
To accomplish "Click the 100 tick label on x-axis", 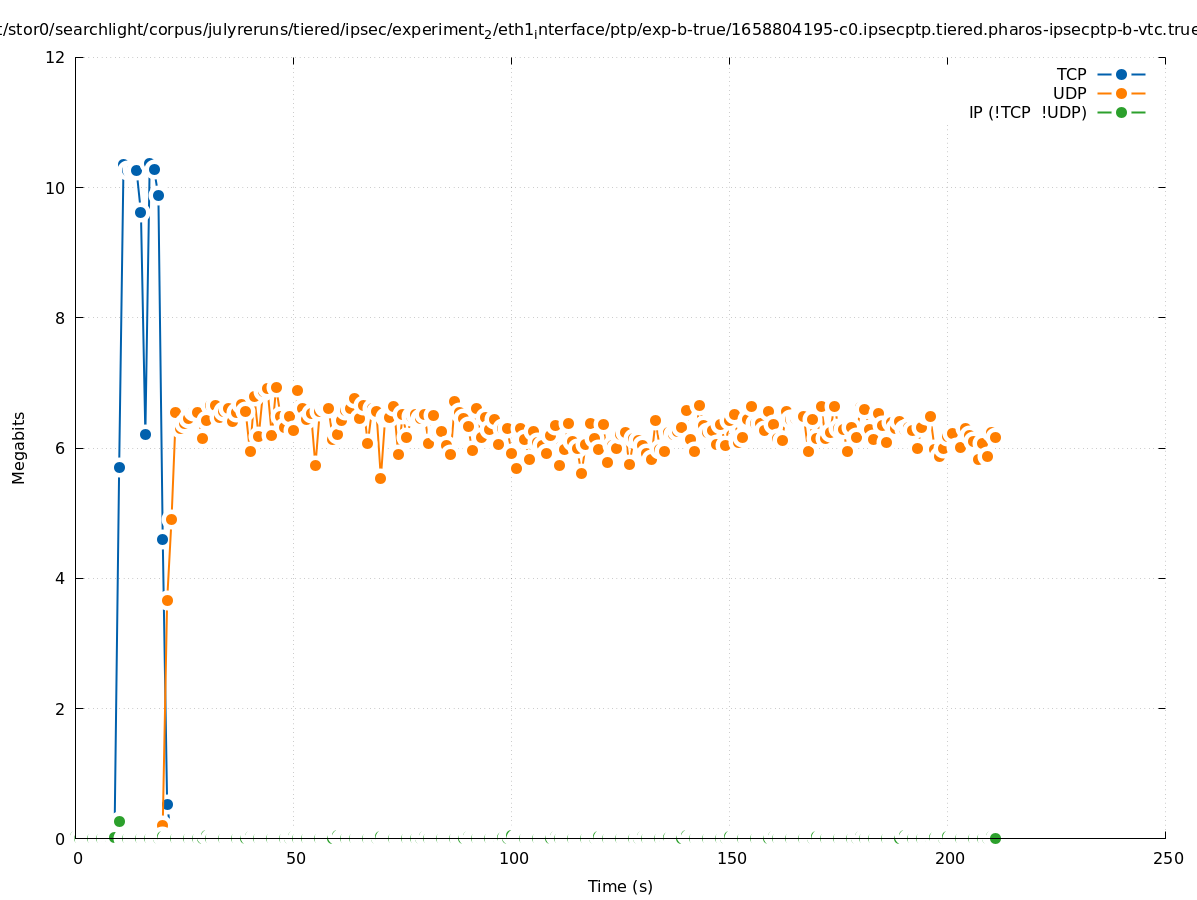I will click(x=512, y=859).
